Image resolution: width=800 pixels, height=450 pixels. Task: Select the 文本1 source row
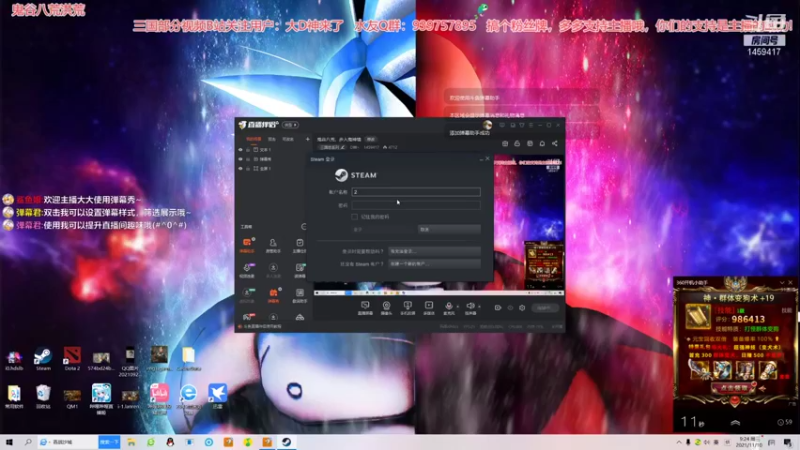tap(273, 150)
